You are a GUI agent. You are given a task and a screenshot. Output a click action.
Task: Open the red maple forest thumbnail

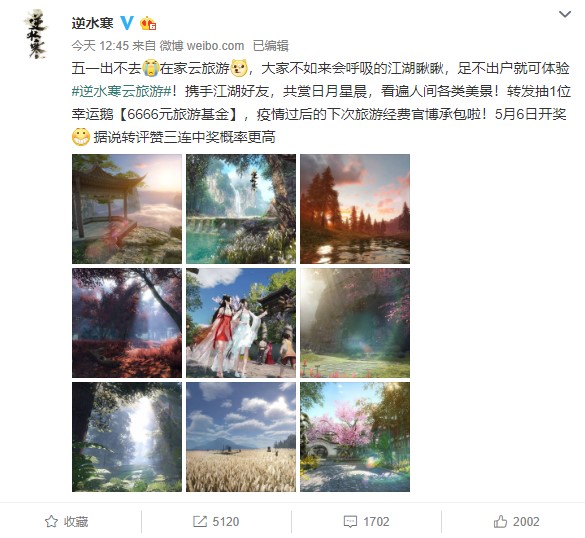127,323
